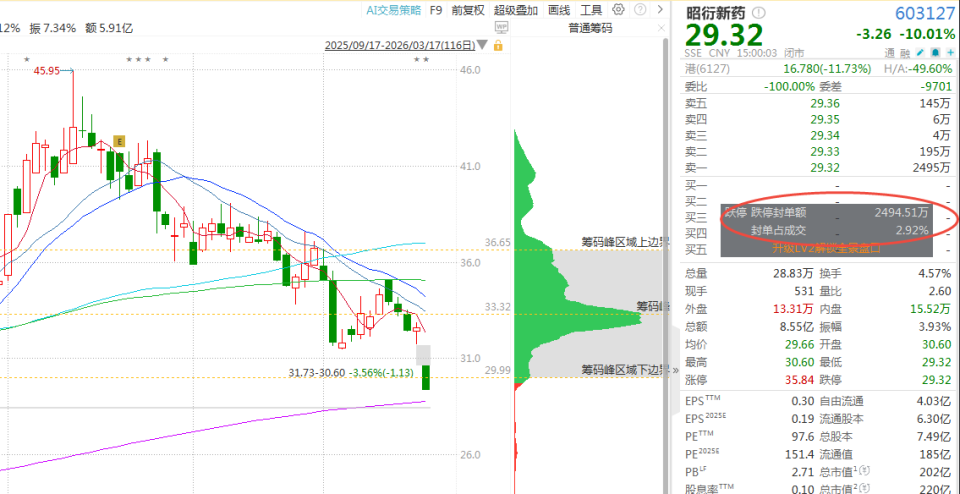Click the 均价 value 29.66
The width and height of the screenshot is (960, 494).
pyautogui.click(x=800, y=345)
